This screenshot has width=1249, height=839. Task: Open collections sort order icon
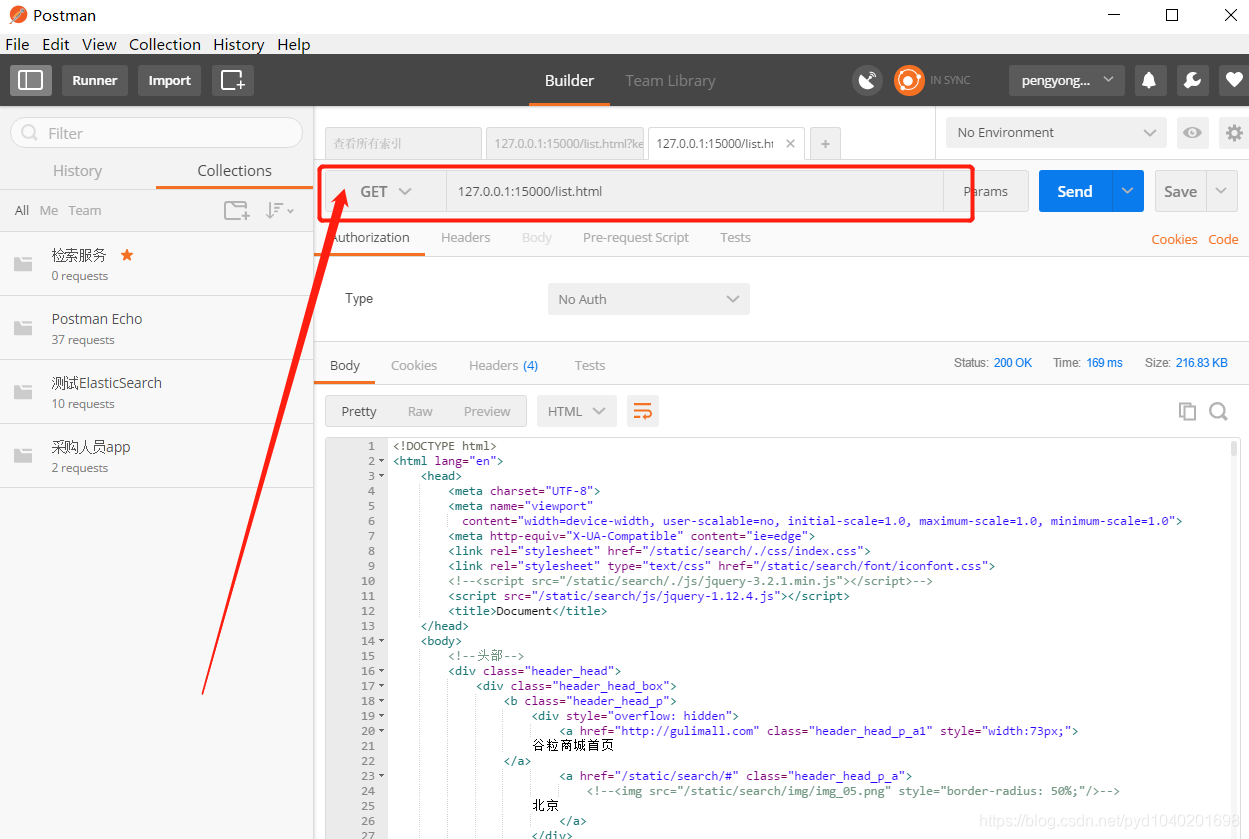tap(279, 210)
